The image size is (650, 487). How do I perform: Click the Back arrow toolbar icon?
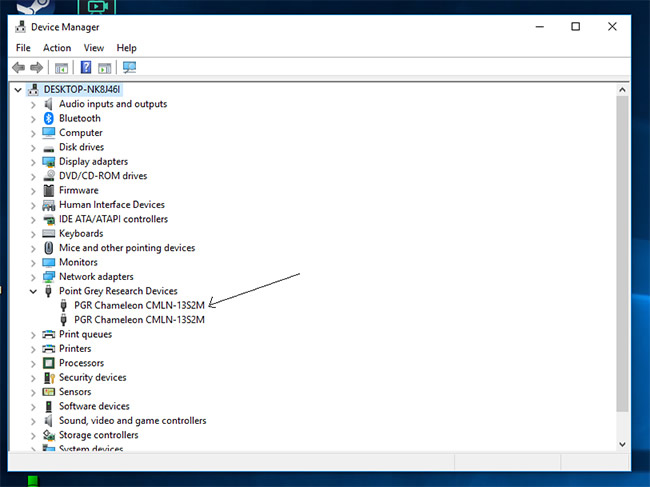(x=18, y=68)
